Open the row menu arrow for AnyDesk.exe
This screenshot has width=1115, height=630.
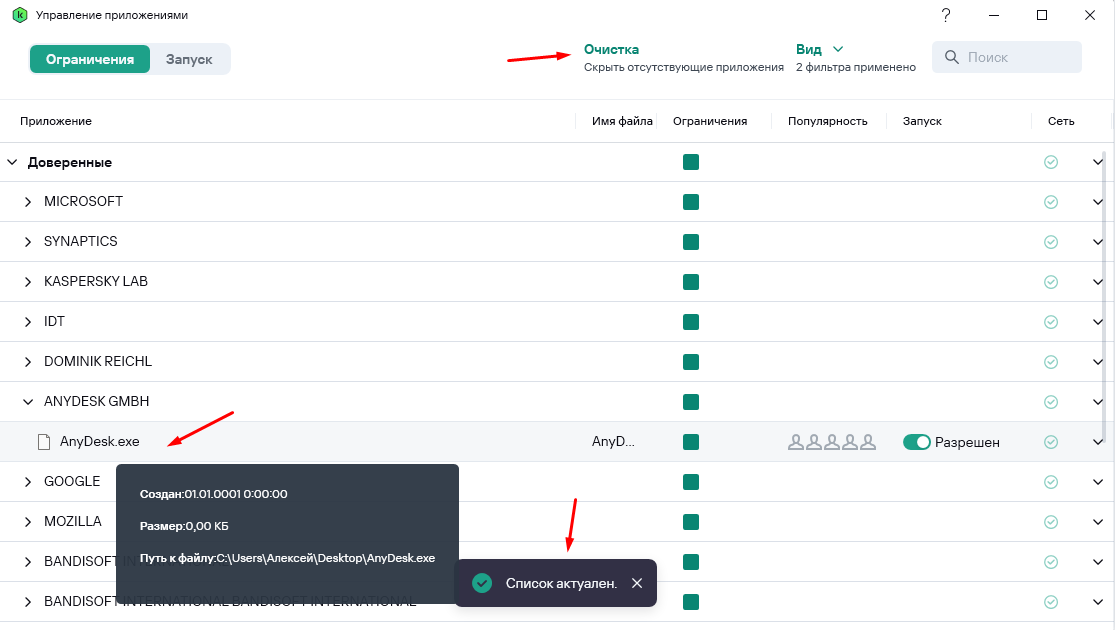pos(1097,442)
